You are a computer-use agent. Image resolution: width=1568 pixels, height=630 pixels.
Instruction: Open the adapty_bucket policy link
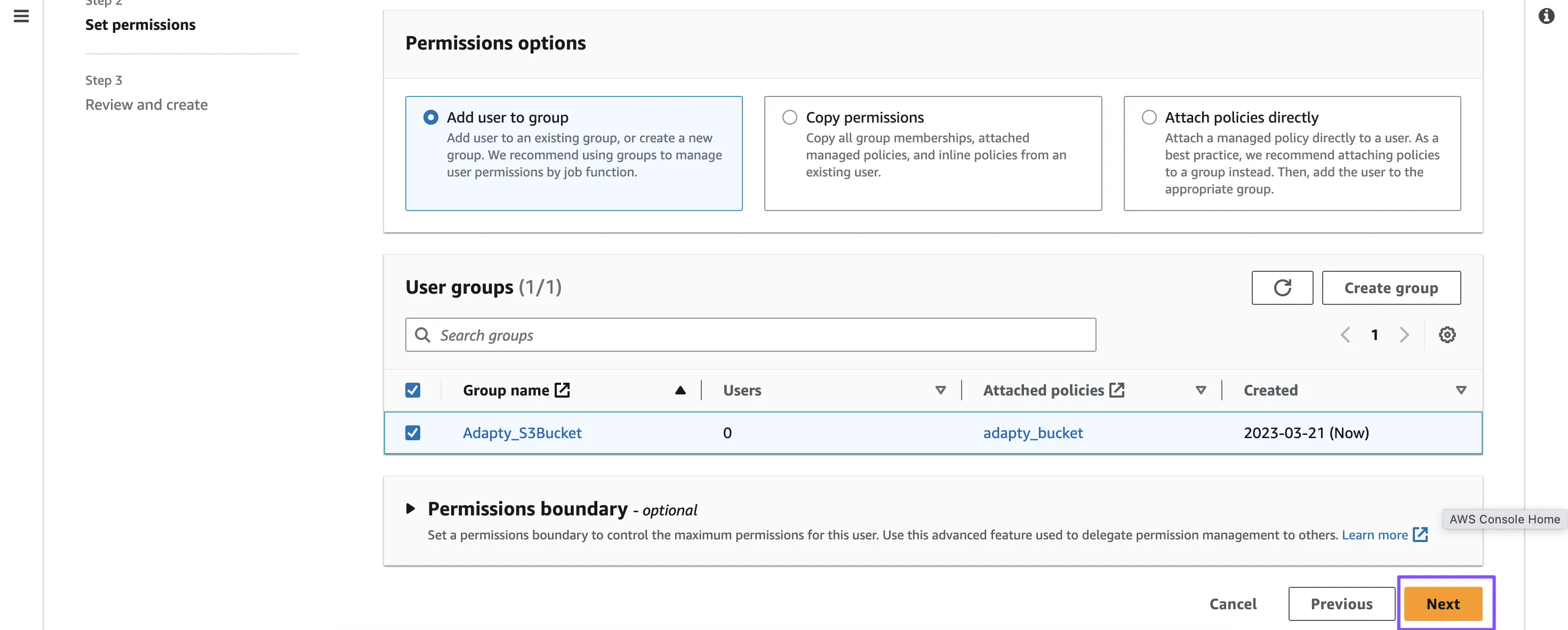[x=1033, y=433]
